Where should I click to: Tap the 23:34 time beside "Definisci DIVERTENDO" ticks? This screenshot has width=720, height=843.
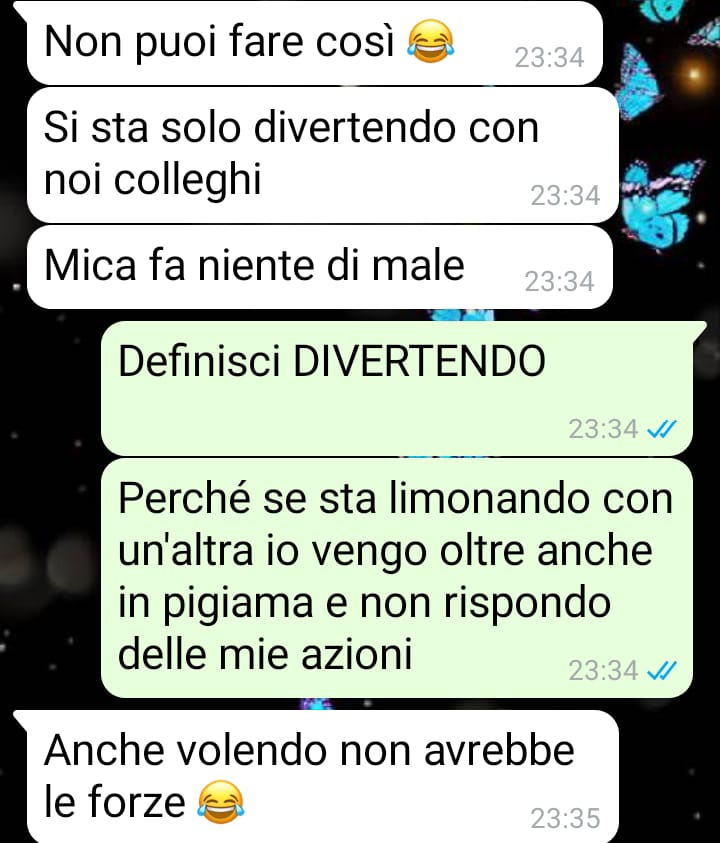(603, 429)
